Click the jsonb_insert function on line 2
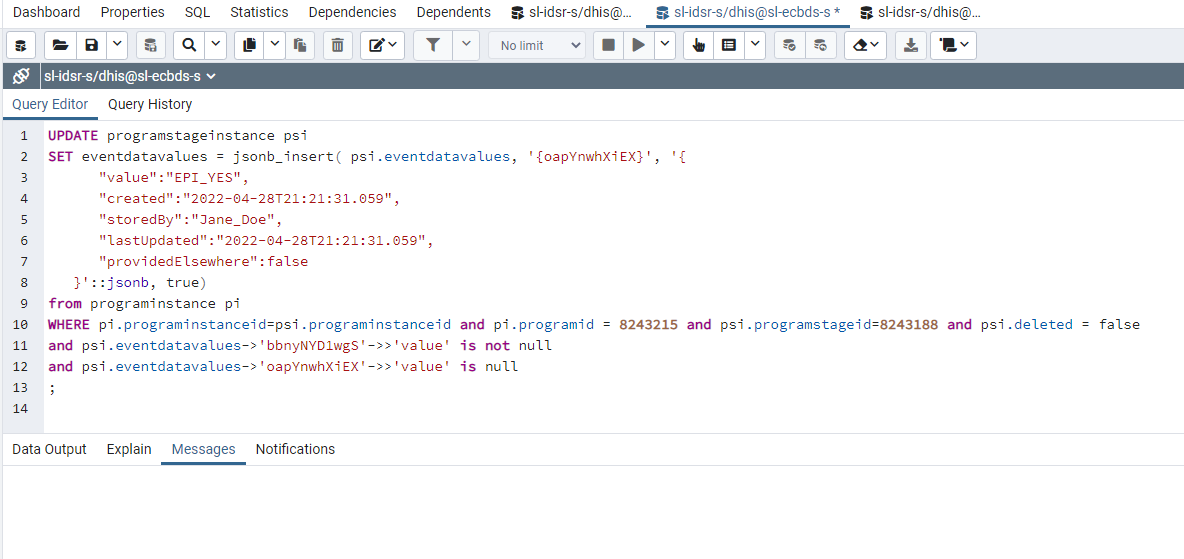Viewport: 1184px width, 559px height. (x=285, y=157)
